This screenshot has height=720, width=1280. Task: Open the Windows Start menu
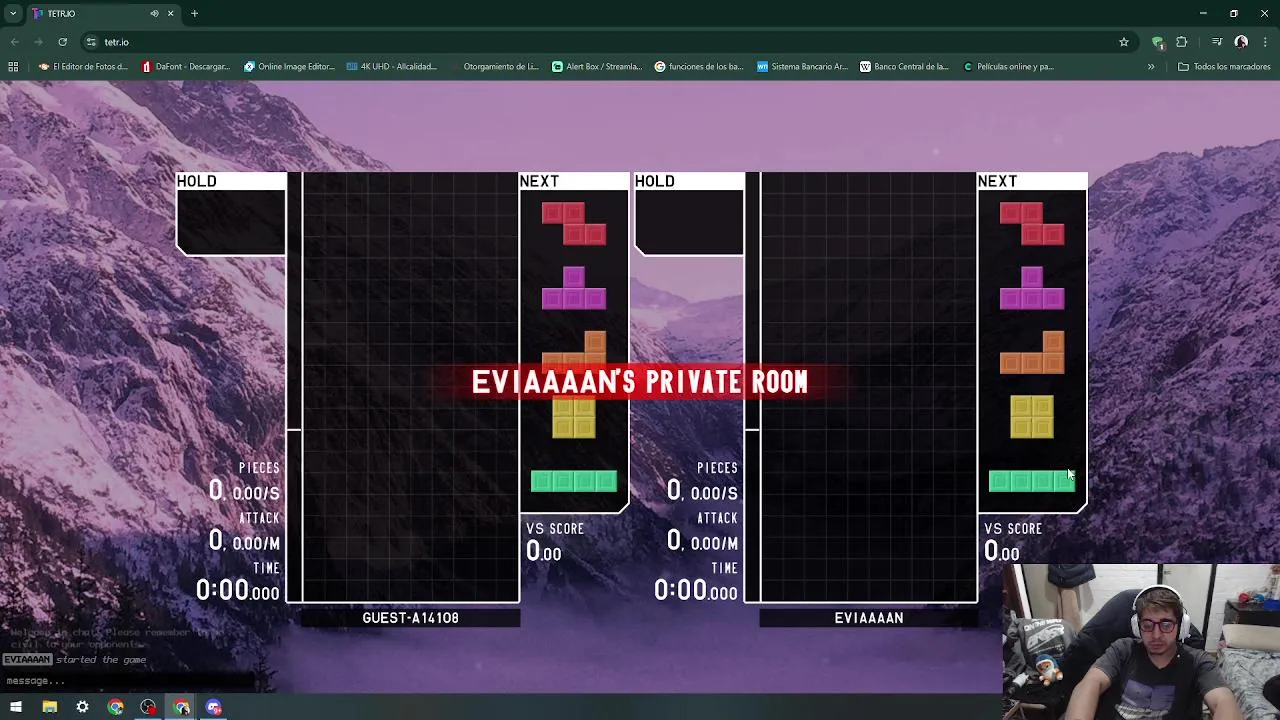16,707
